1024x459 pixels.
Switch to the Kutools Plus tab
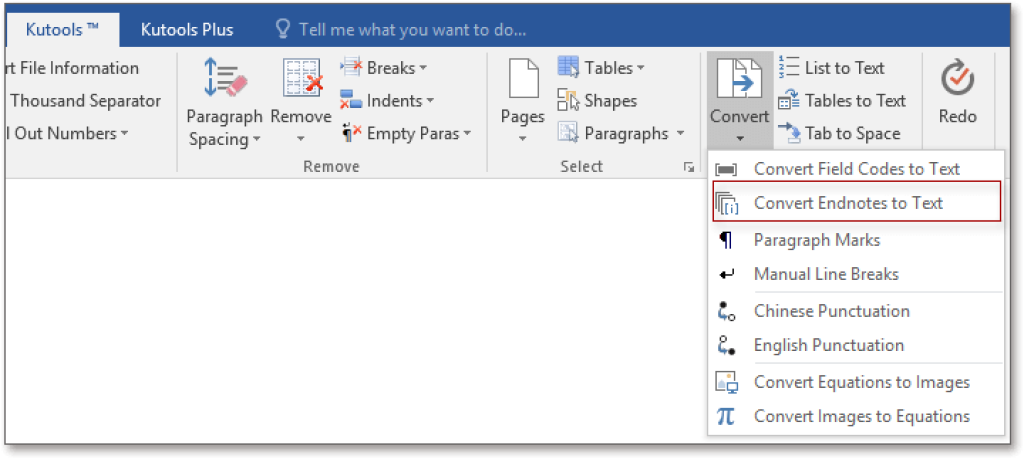tap(187, 30)
